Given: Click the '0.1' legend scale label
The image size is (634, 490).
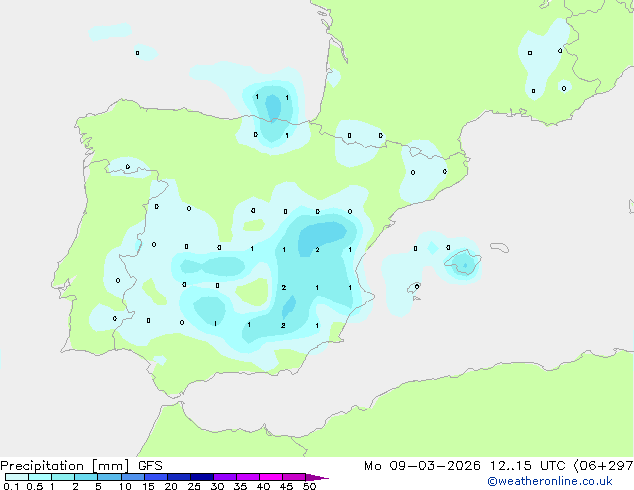Looking at the screenshot, I should click(x=11, y=486).
